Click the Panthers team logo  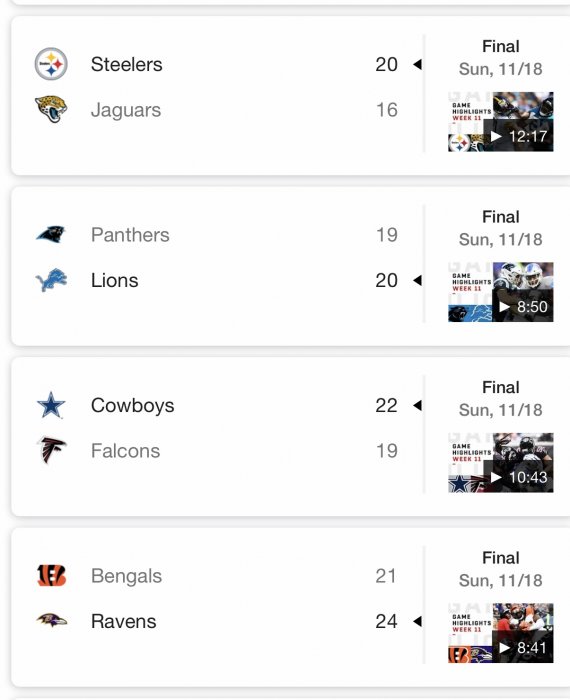(51, 234)
